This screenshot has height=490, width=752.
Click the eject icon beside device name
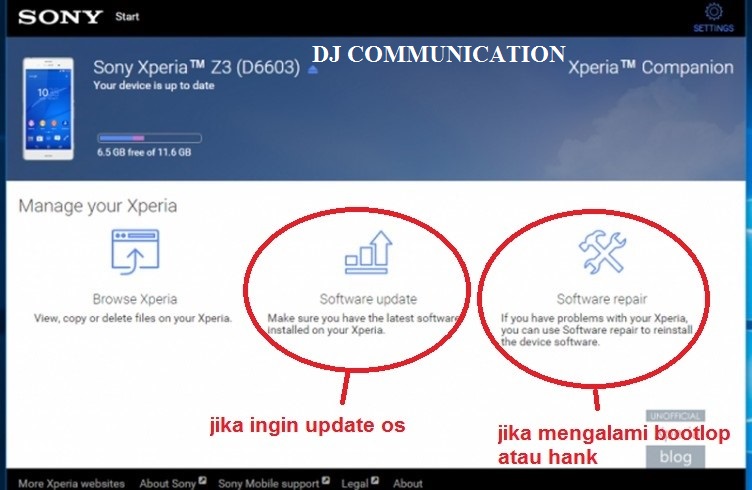tap(313, 70)
